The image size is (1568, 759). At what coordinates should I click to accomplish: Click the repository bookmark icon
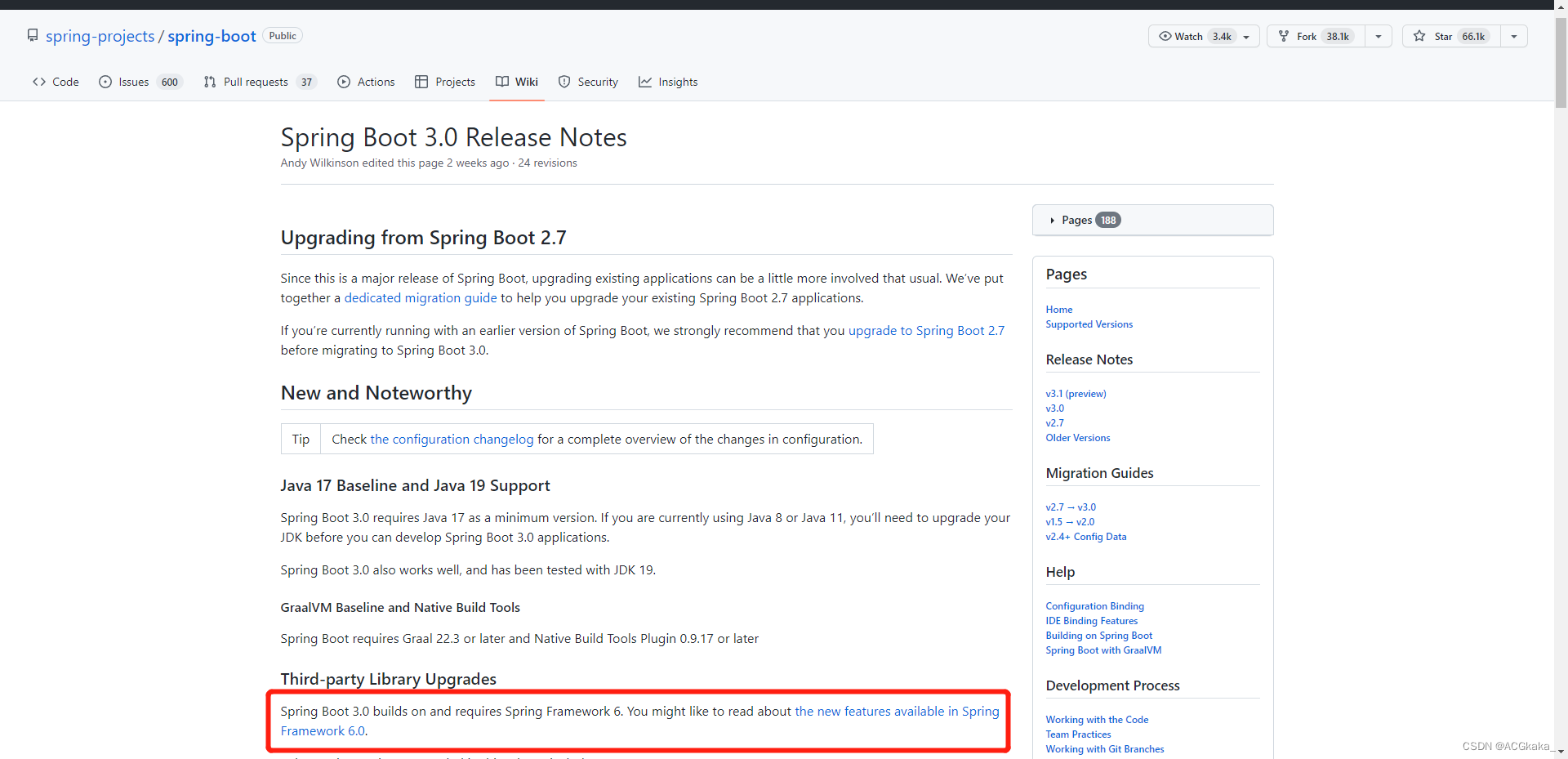click(x=33, y=35)
